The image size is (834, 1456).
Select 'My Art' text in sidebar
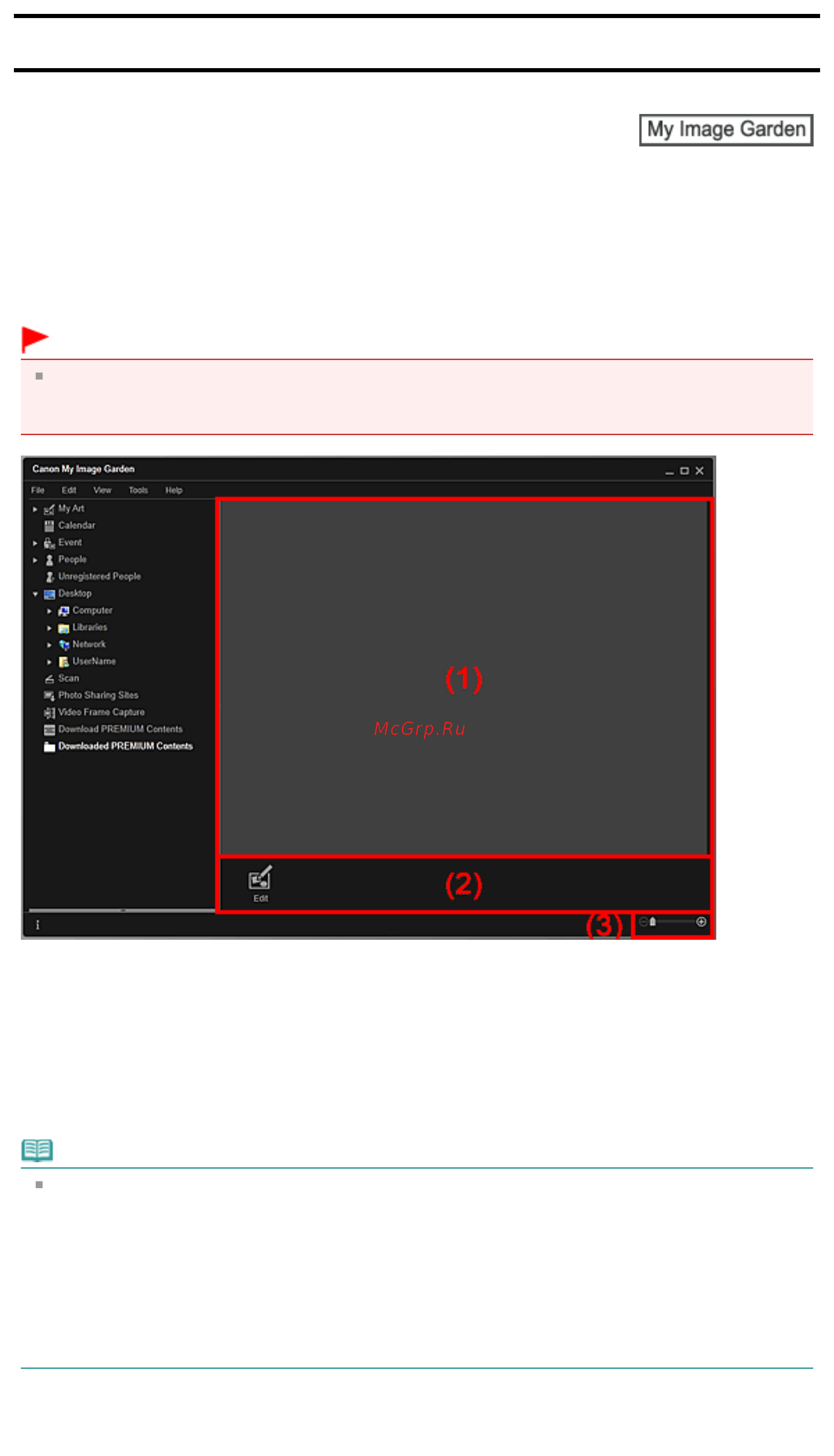71,508
